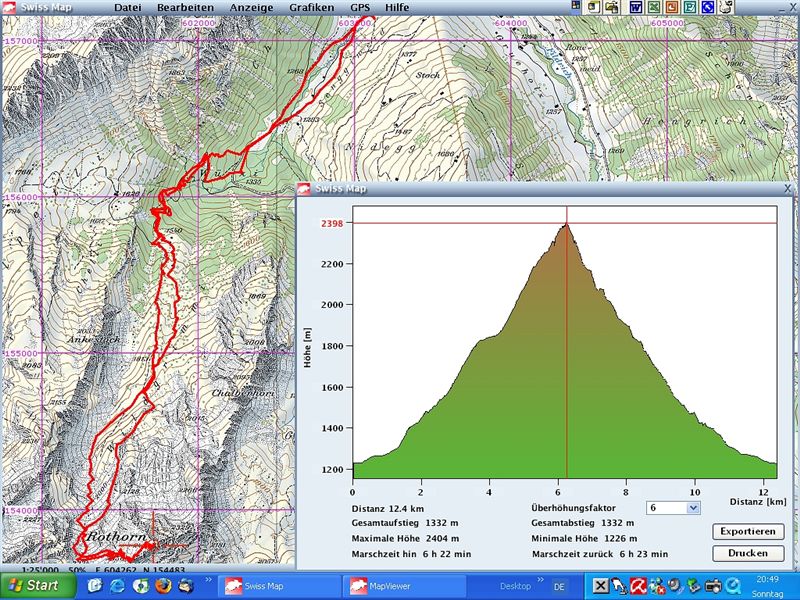Click the red Avira antivirus tray icon
This screenshot has height=600, width=800.
coord(636,586)
